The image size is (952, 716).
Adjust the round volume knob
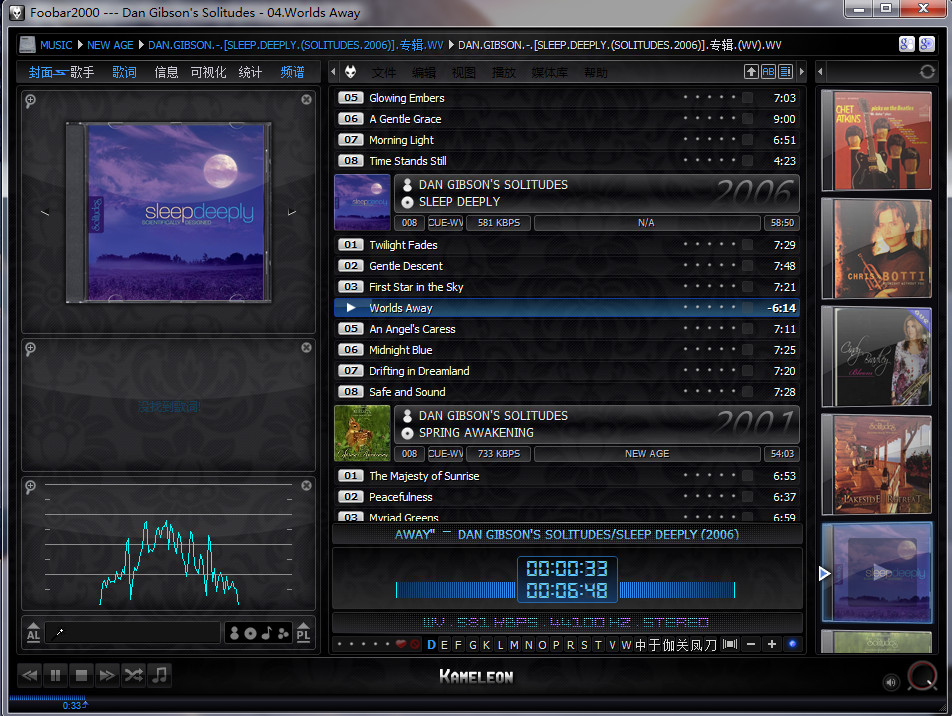click(x=922, y=676)
